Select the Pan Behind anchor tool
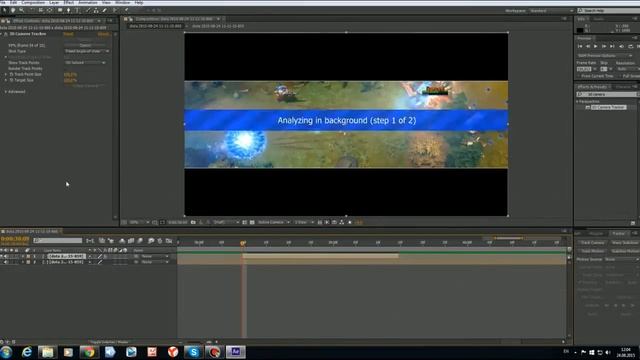The image size is (640, 360). 50,10
